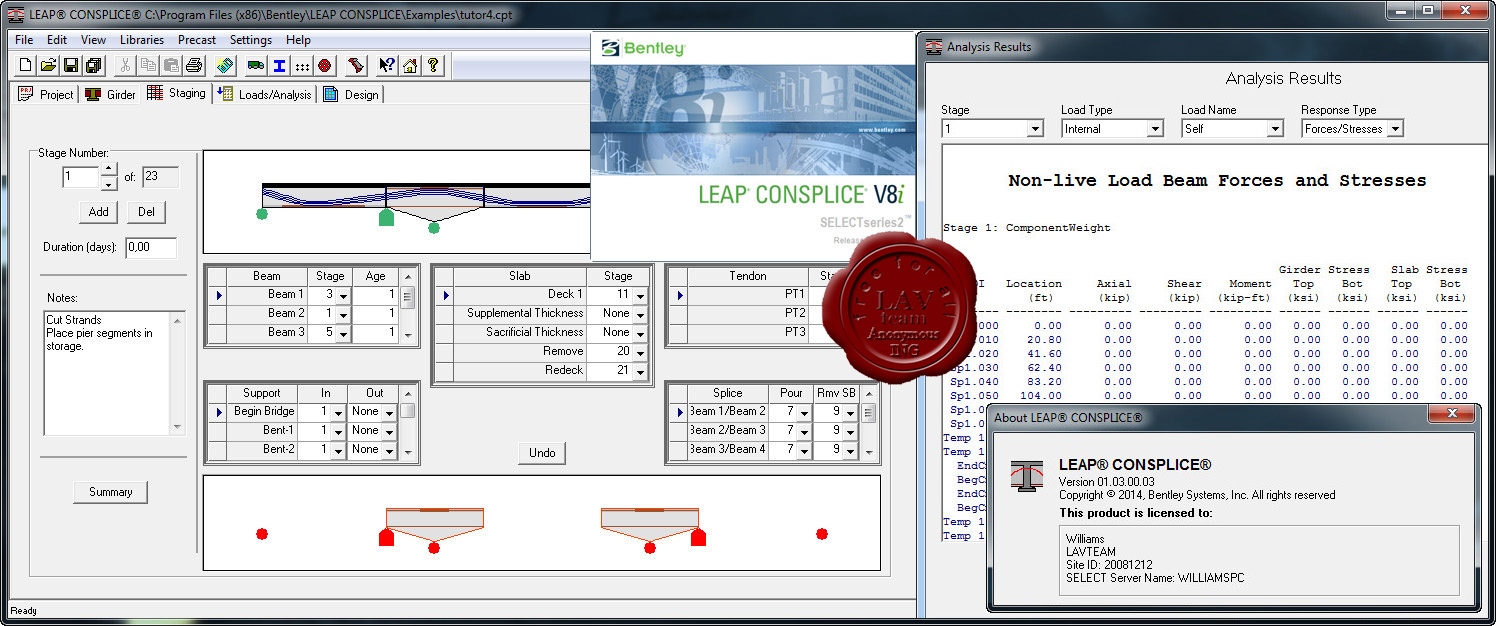Click the Duration (days) input field

click(x=151, y=247)
